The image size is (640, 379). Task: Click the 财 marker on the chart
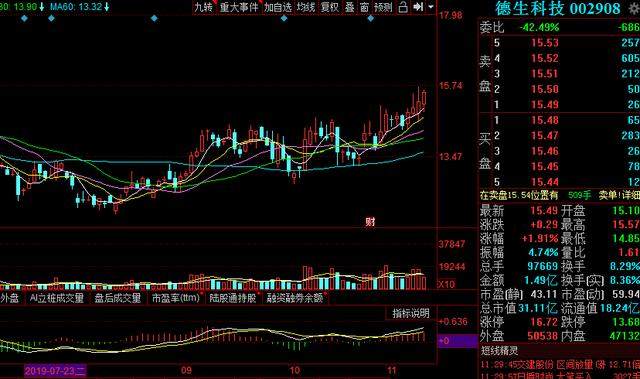pyautogui.click(x=370, y=222)
